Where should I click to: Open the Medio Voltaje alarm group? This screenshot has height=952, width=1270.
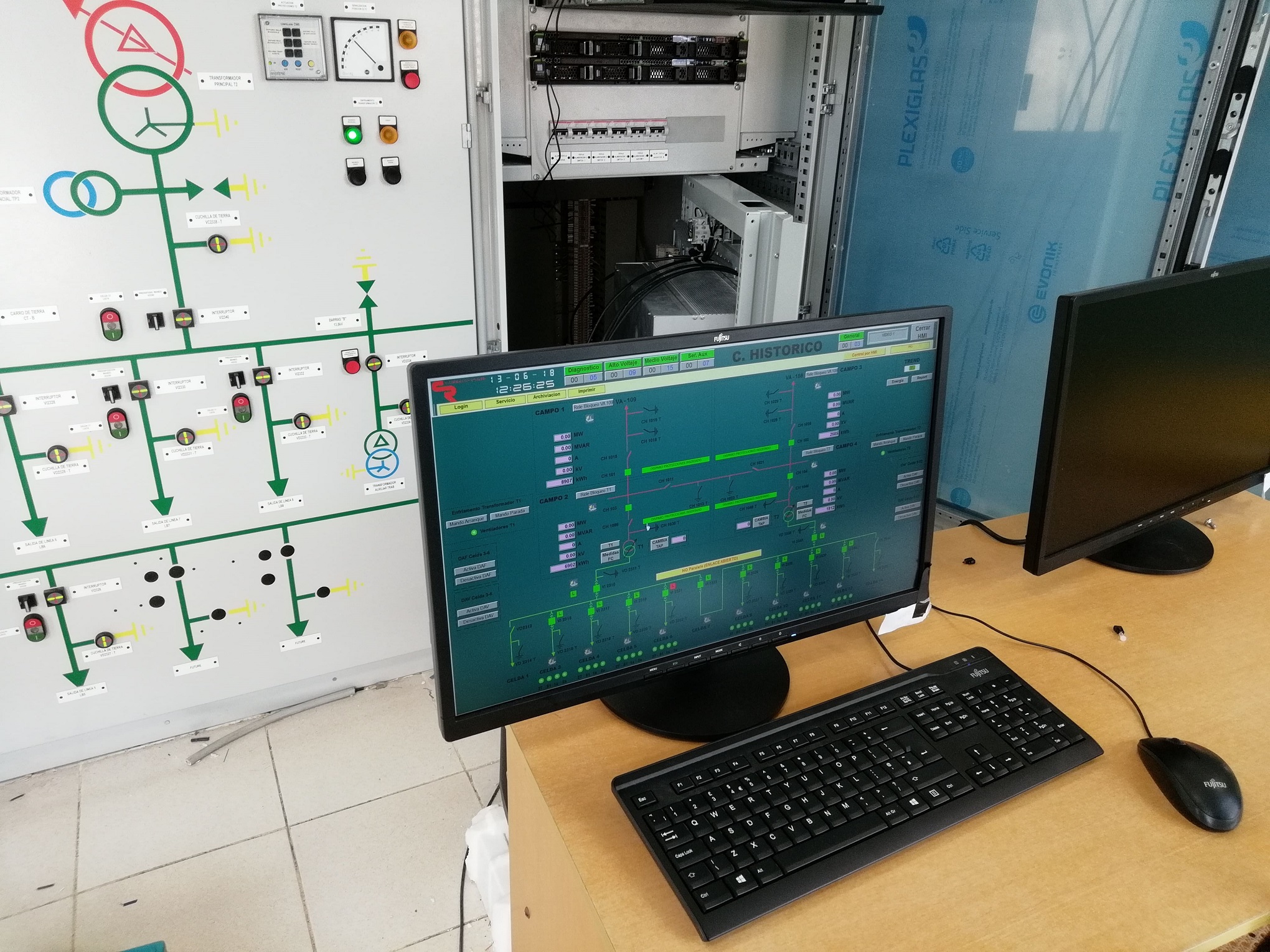click(661, 360)
